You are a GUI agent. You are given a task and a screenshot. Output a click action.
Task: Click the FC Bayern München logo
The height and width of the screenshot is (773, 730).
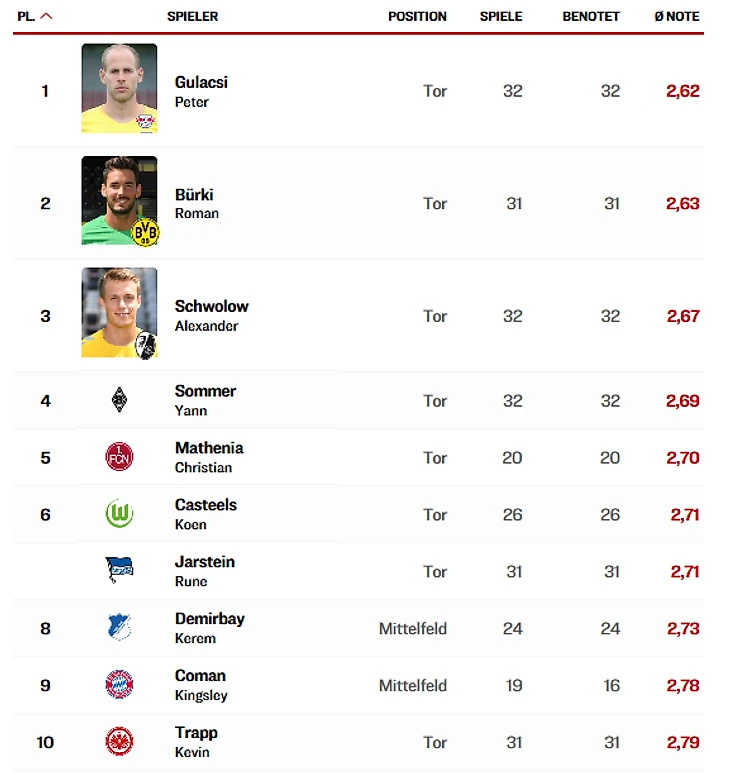119,685
